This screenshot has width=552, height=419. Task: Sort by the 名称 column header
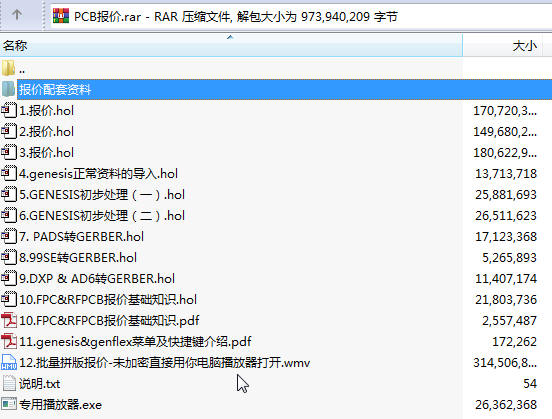point(231,46)
